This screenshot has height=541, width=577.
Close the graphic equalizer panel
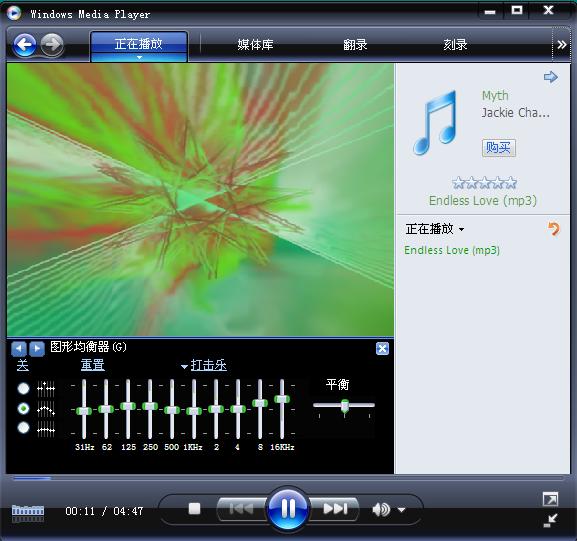382,348
